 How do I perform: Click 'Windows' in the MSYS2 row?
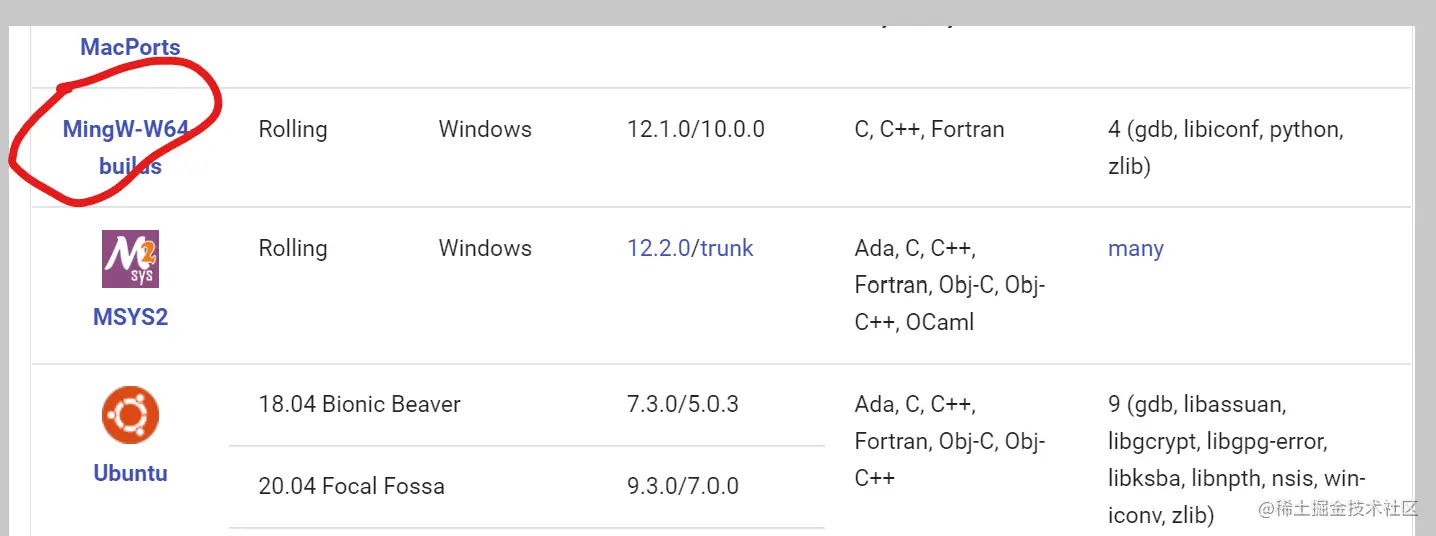[x=485, y=248]
